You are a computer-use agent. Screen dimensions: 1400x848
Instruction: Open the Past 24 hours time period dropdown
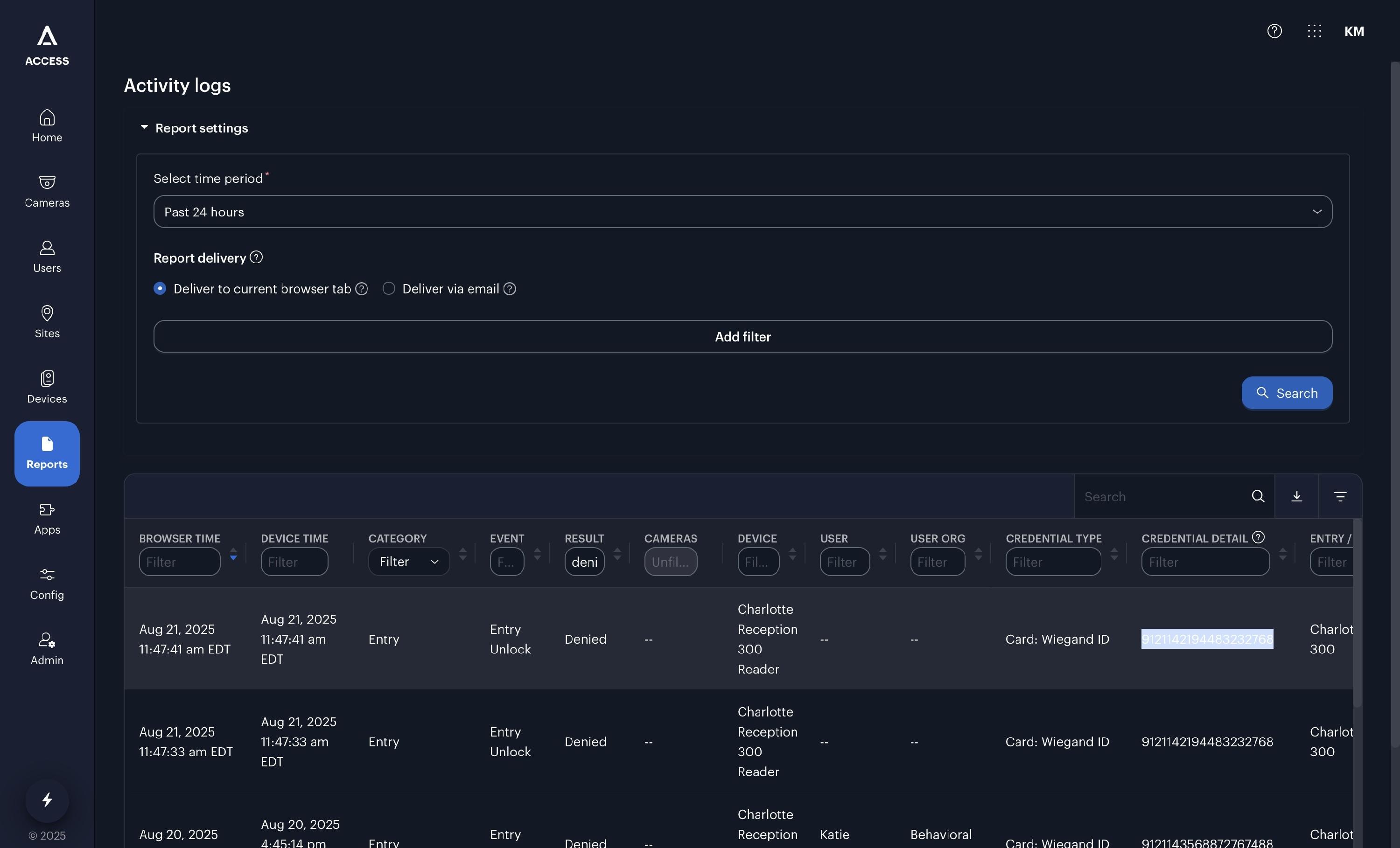[742, 212]
